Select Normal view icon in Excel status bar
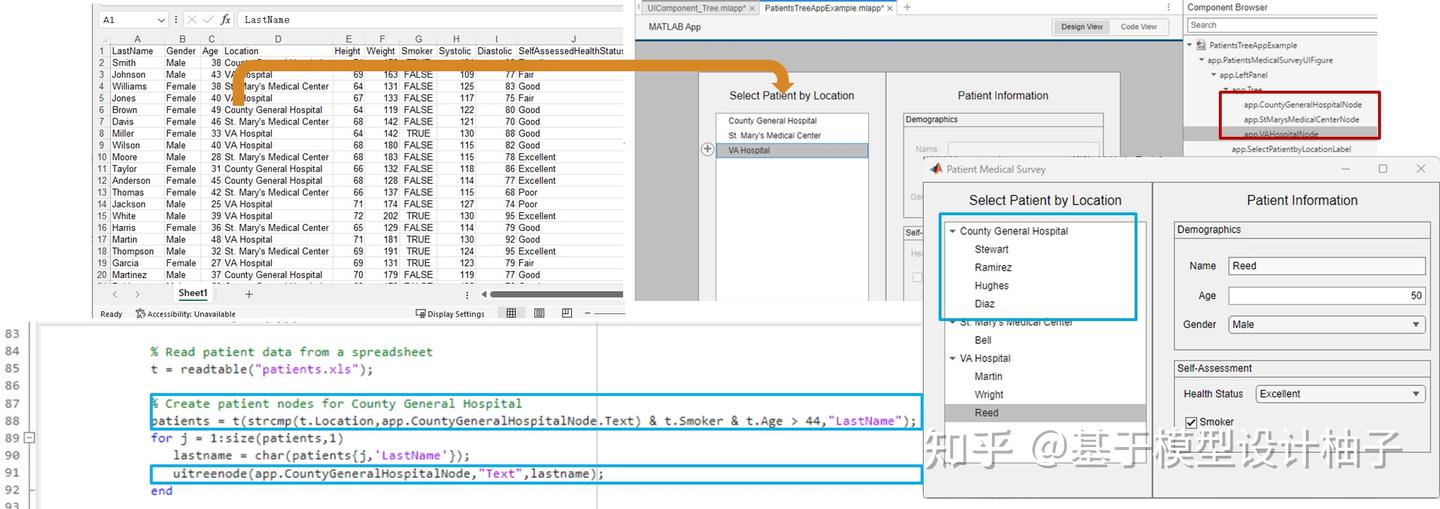 pyautogui.click(x=511, y=313)
